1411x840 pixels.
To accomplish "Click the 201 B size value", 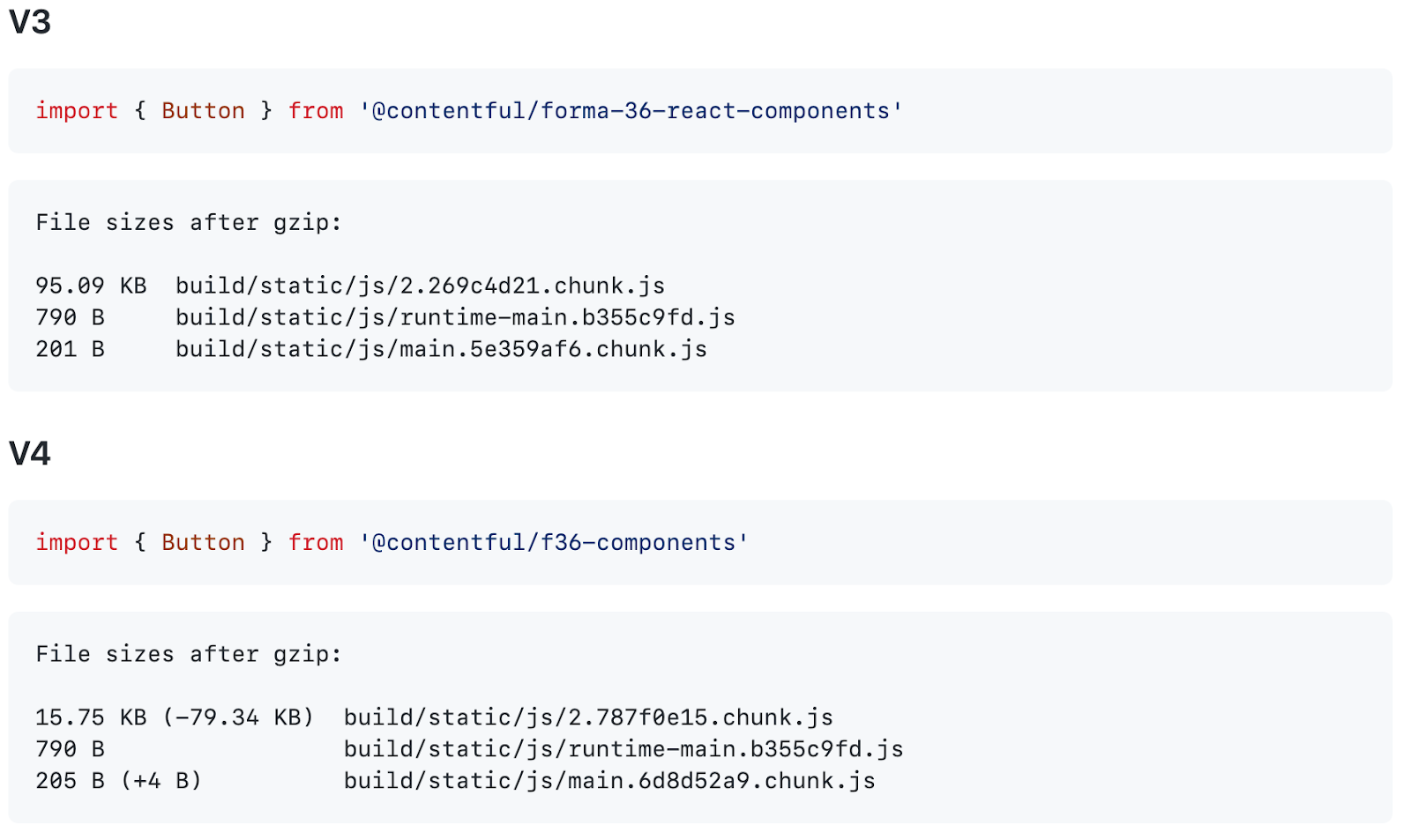I will (70, 349).
